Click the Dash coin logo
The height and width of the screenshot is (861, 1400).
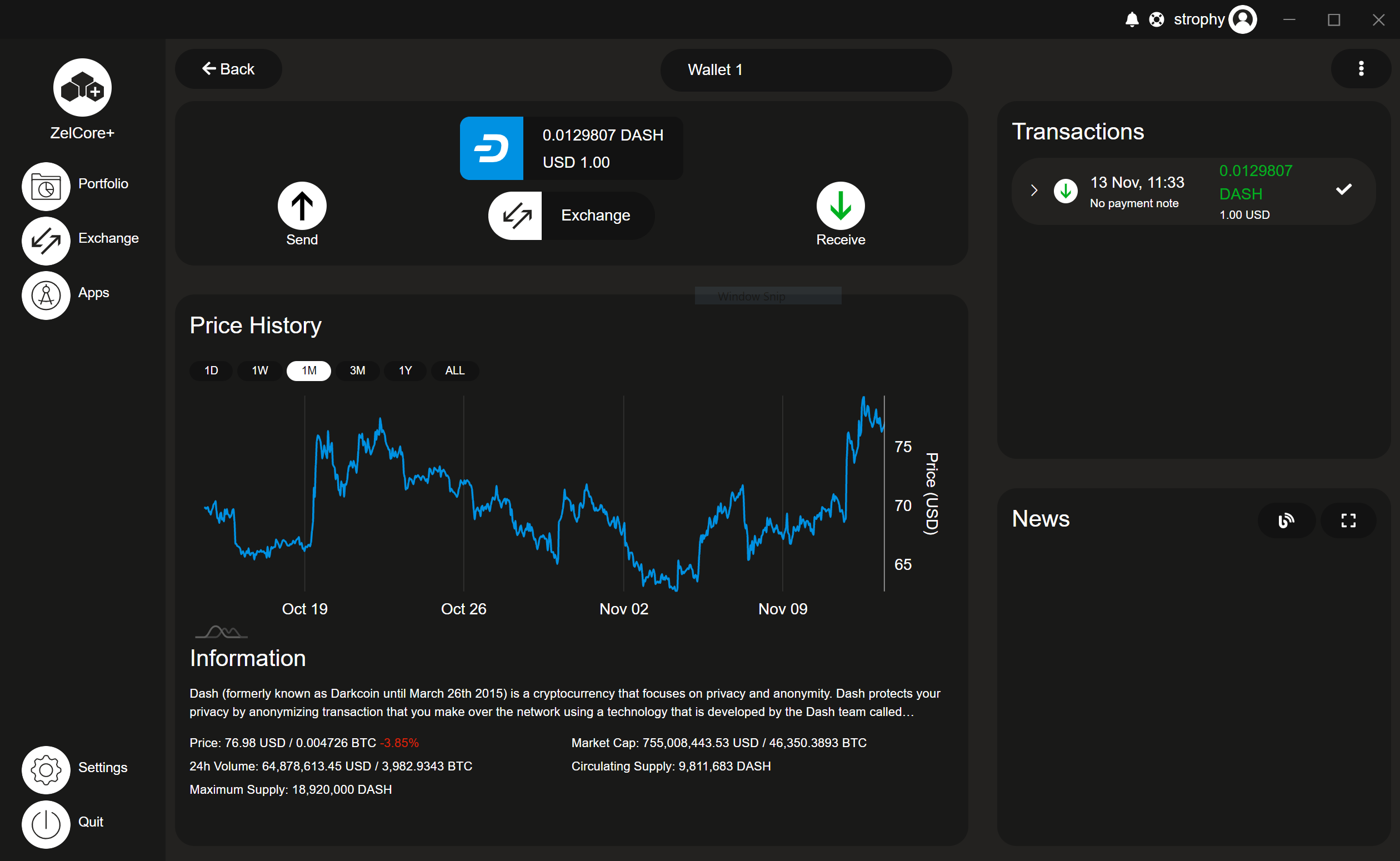(491, 149)
